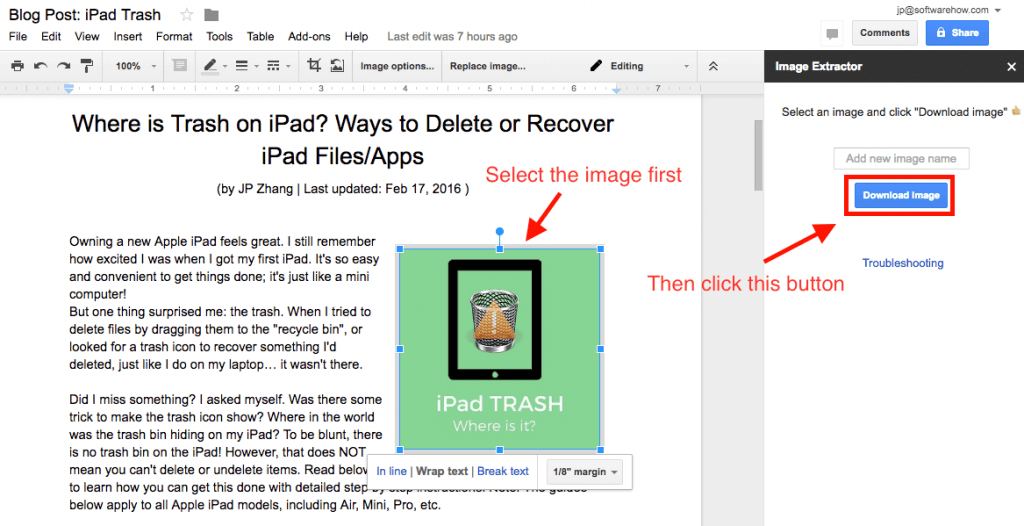Viewport: 1024px width, 526px height.
Task: Collapse the menus with double chevron
Action: tap(713, 66)
